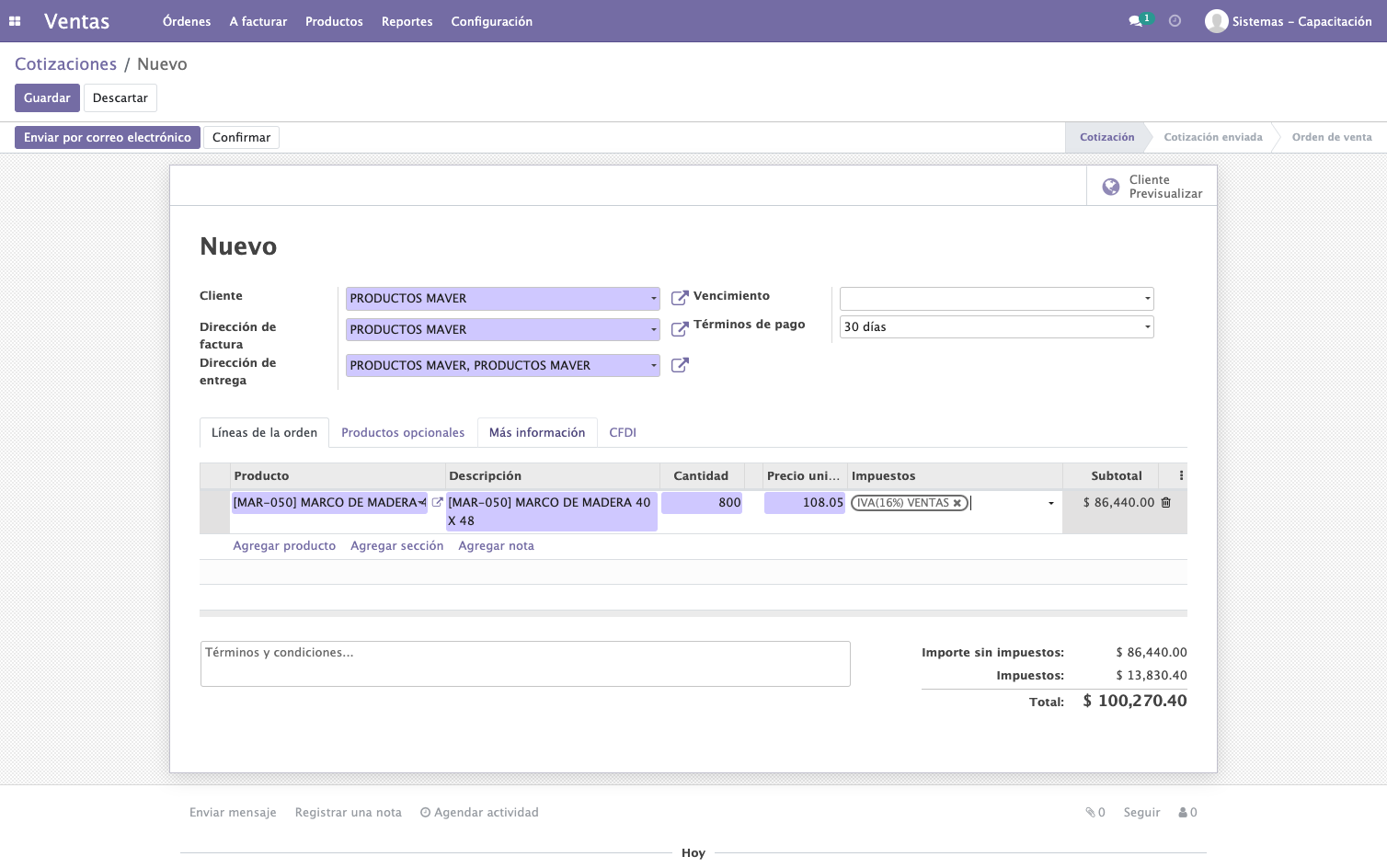Viewport: 1387px width, 868px height.
Task: Click the Agregar nota link
Action: click(x=496, y=546)
